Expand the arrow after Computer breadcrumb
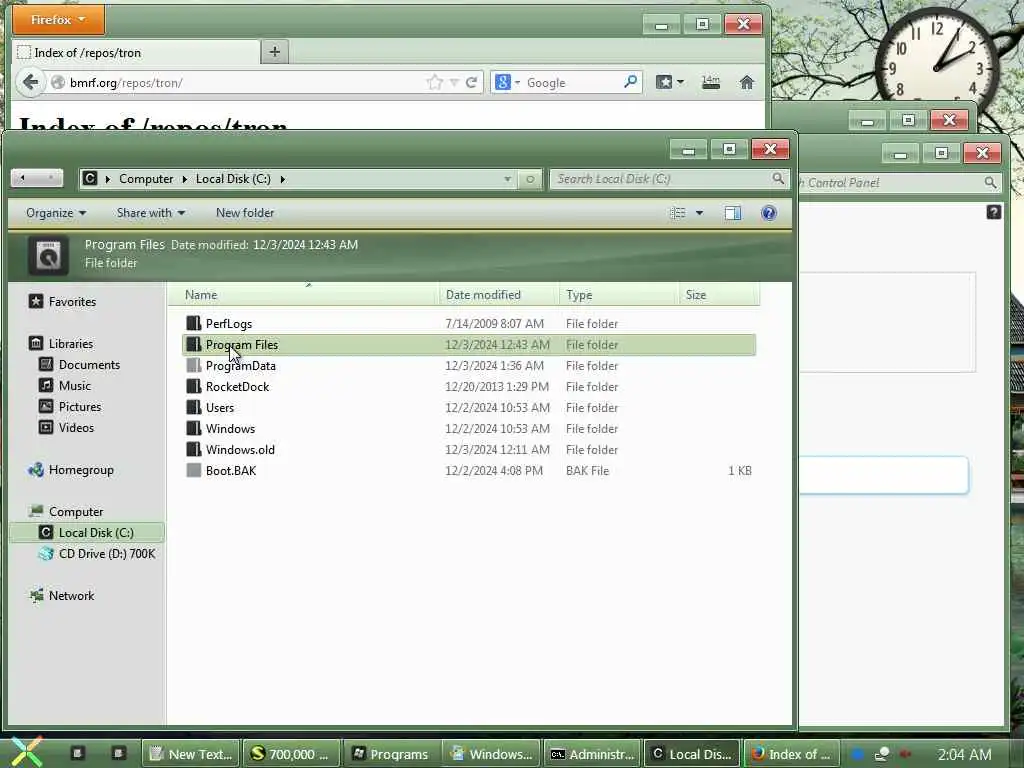 click(185, 179)
